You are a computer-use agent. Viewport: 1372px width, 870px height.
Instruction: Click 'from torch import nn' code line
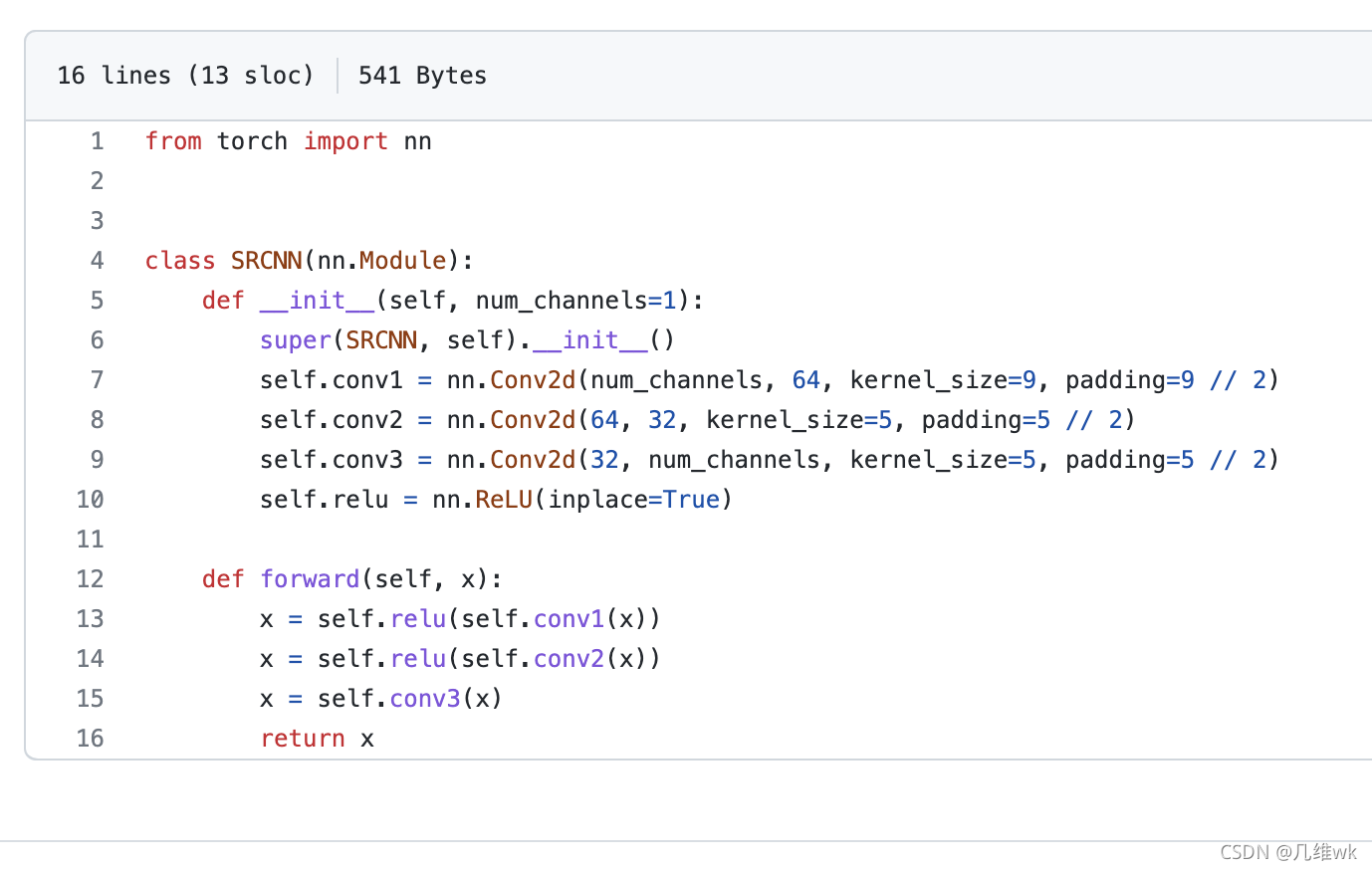coord(288,141)
